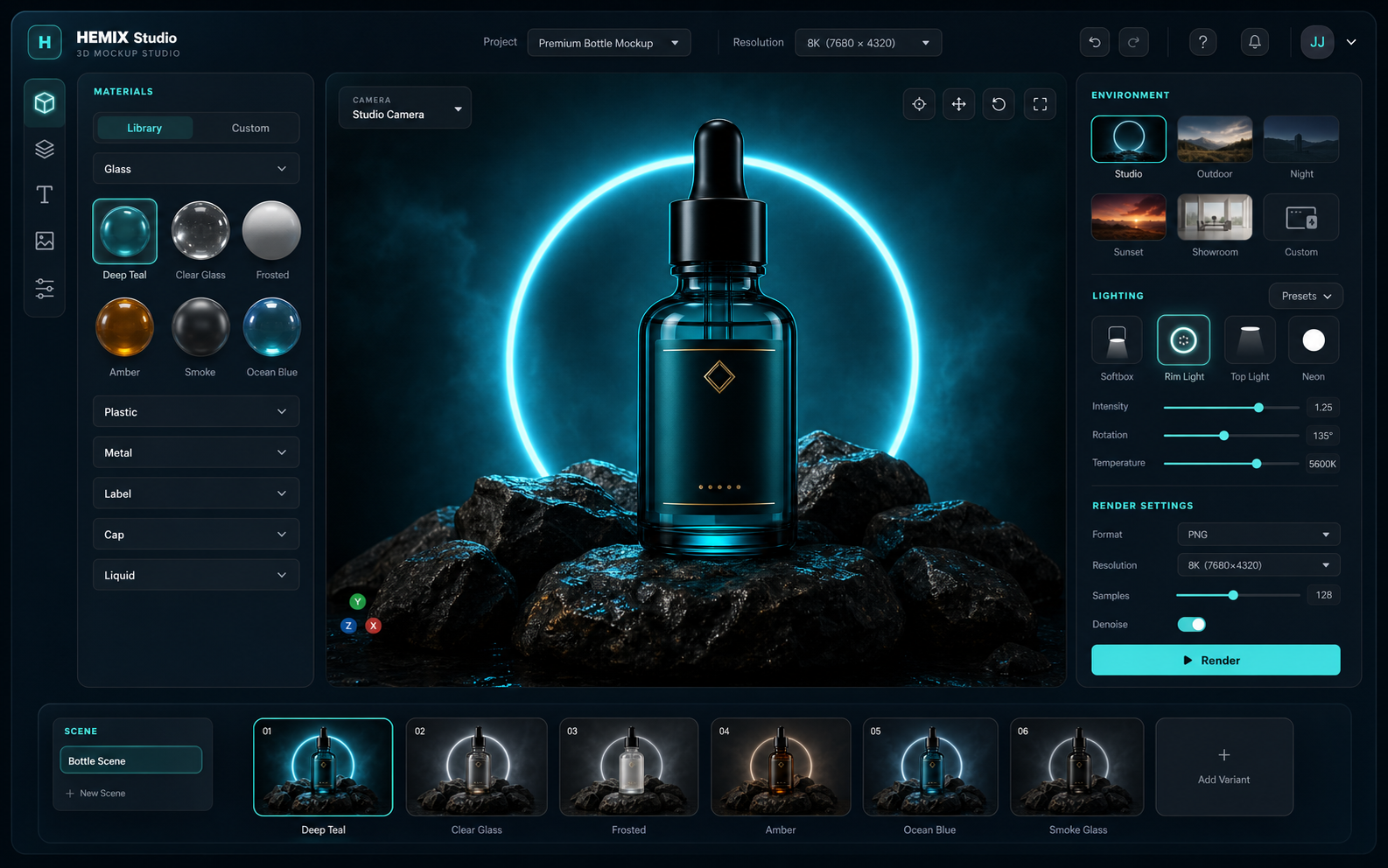This screenshot has height=868, width=1388.
Task: Click the Add Variant button
Action: pos(1224,766)
